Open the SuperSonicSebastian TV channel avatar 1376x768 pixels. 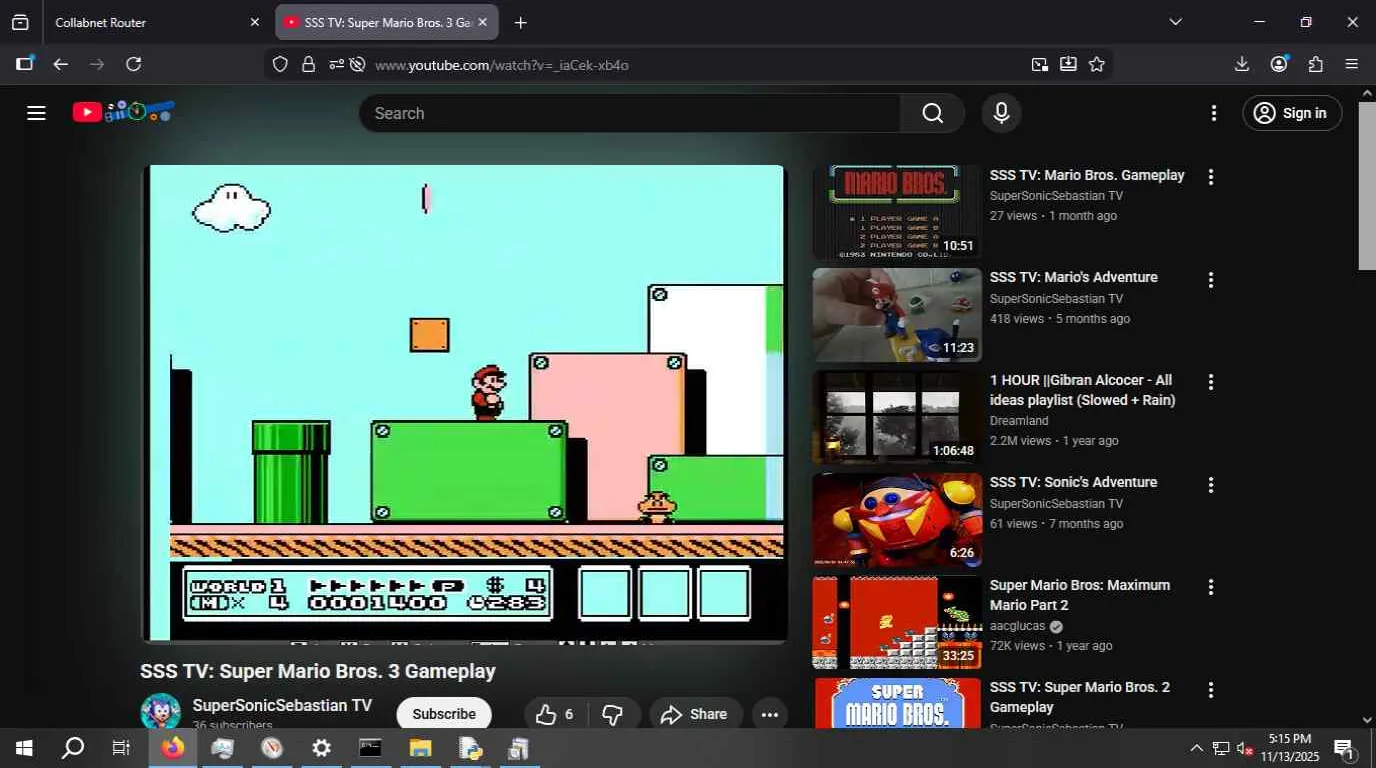(x=160, y=712)
